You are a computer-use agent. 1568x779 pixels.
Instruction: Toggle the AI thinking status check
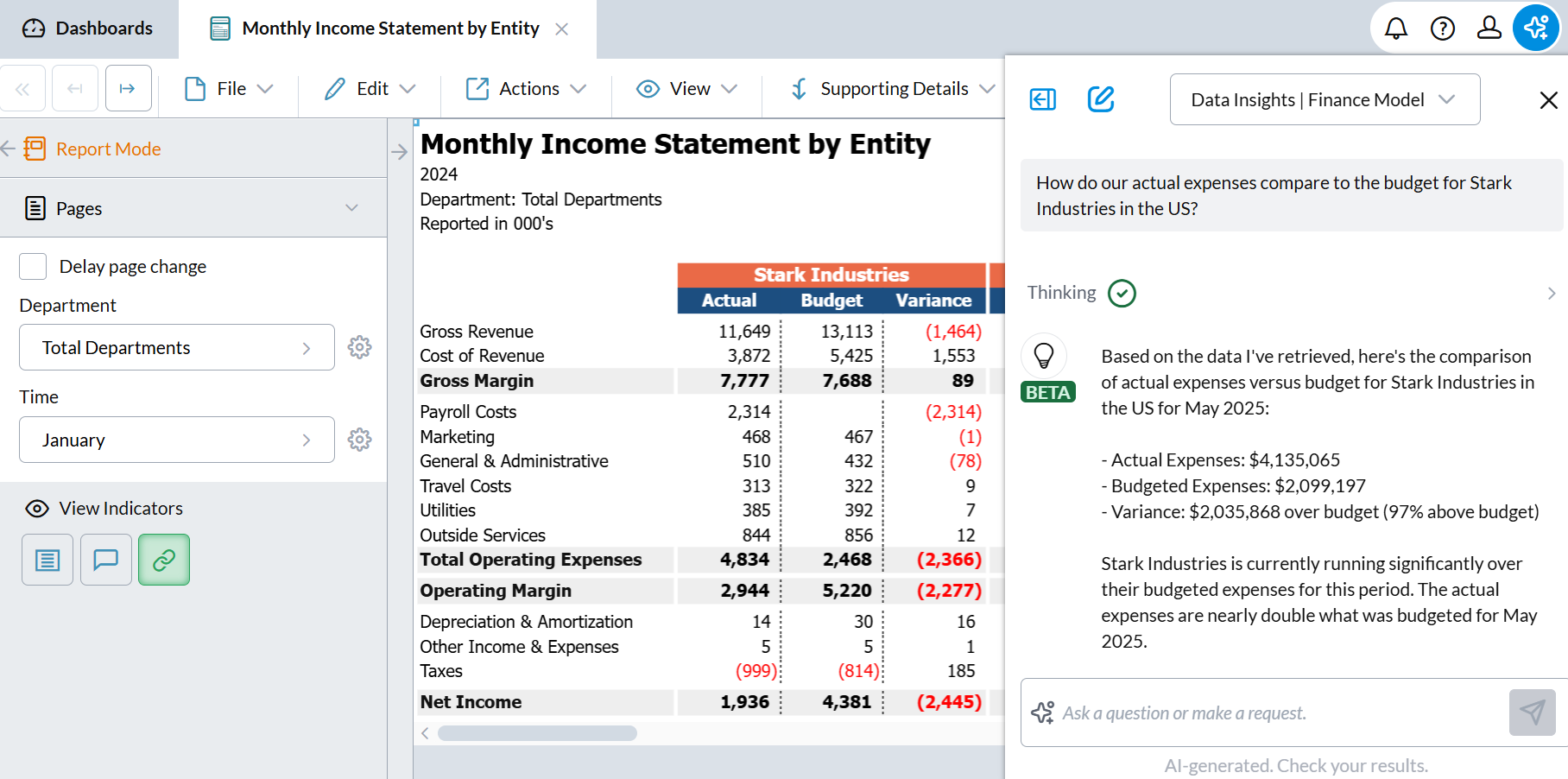pos(1122,293)
